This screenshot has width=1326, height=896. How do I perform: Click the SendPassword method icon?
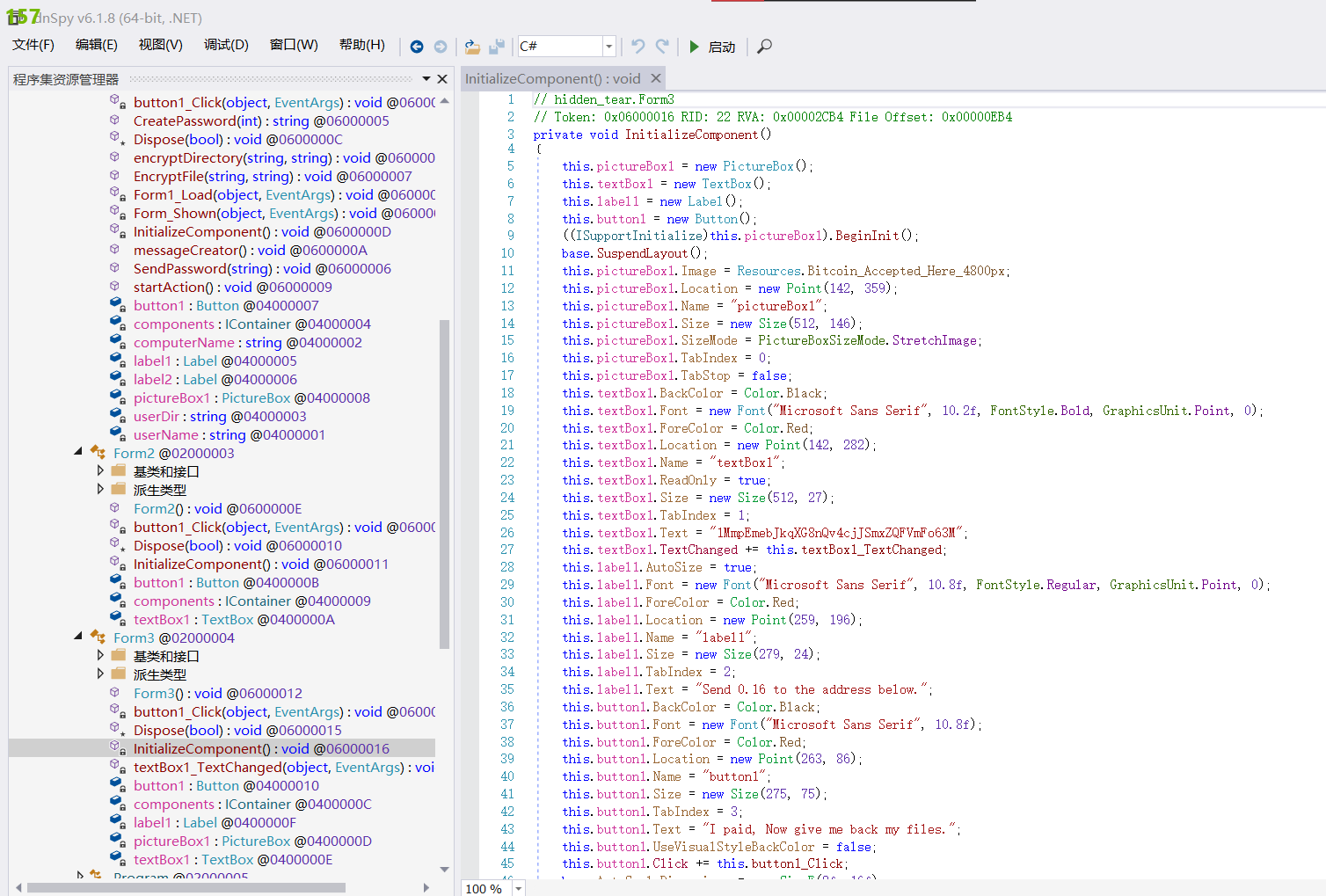coord(114,267)
